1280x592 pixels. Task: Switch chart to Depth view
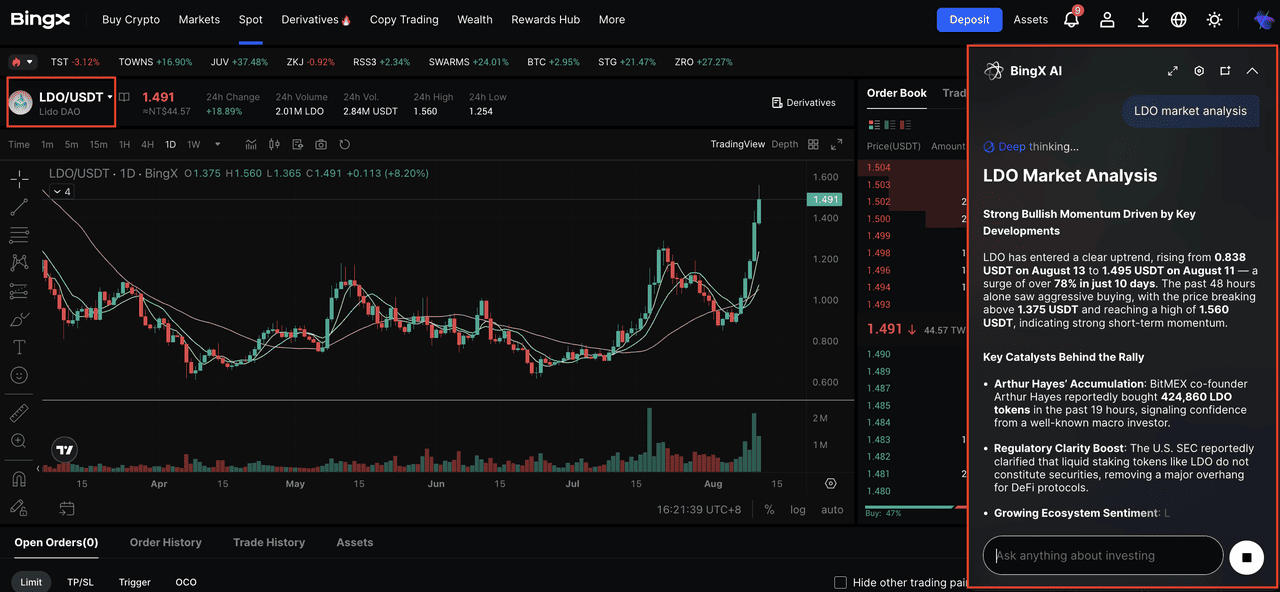point(785,144)
